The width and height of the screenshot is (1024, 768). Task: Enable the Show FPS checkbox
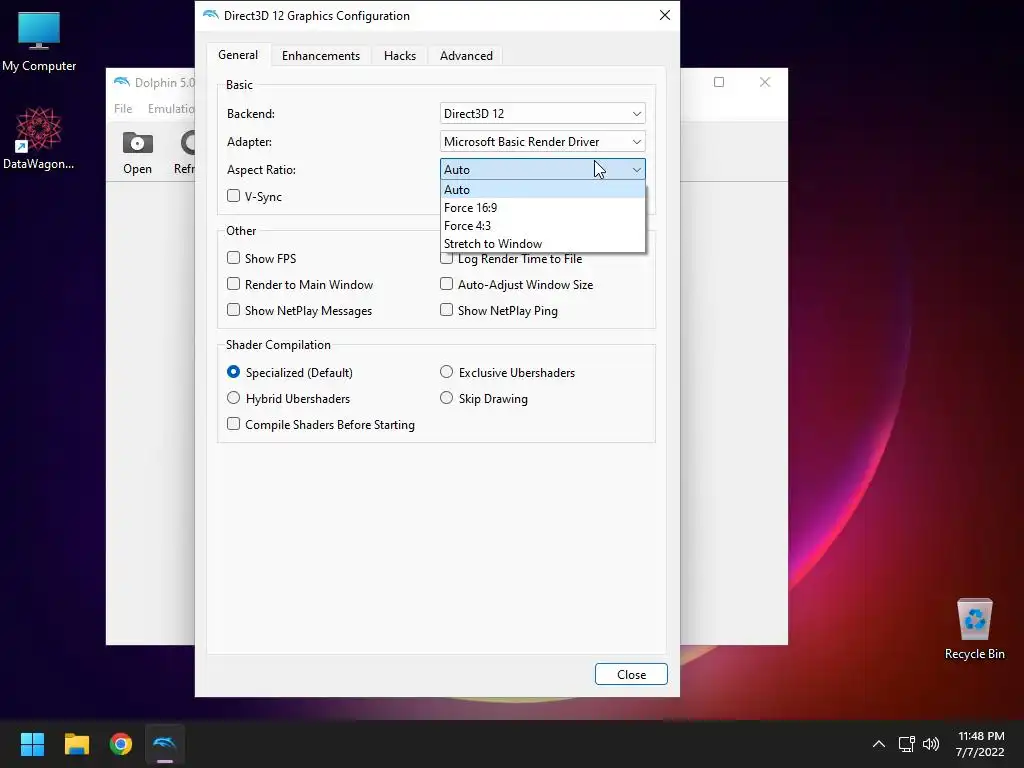233,258
